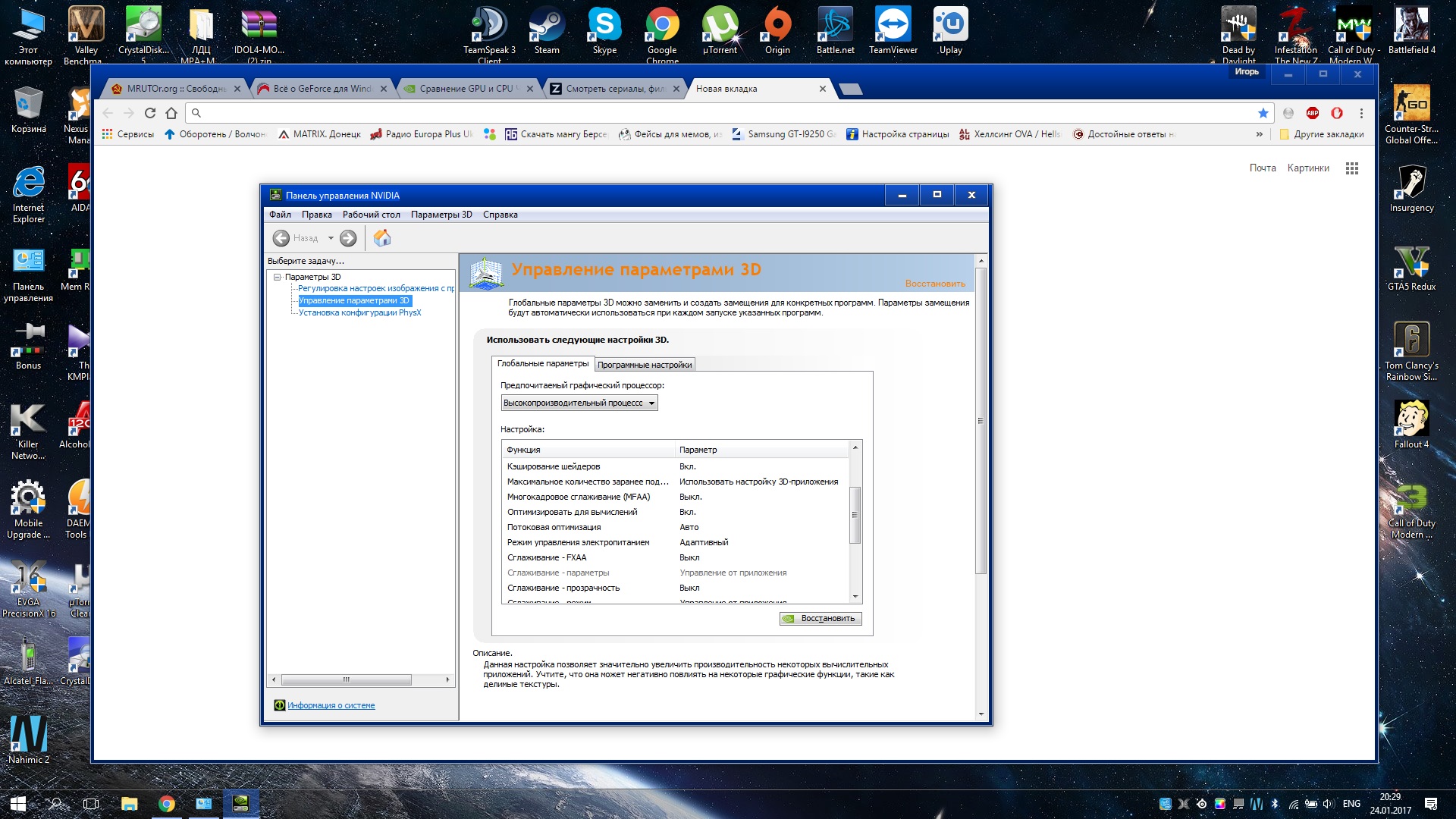The width and height of the screenshot is (1456, 819).
Task: Switch to Программные настройки tab
Action: pos(645,365)
